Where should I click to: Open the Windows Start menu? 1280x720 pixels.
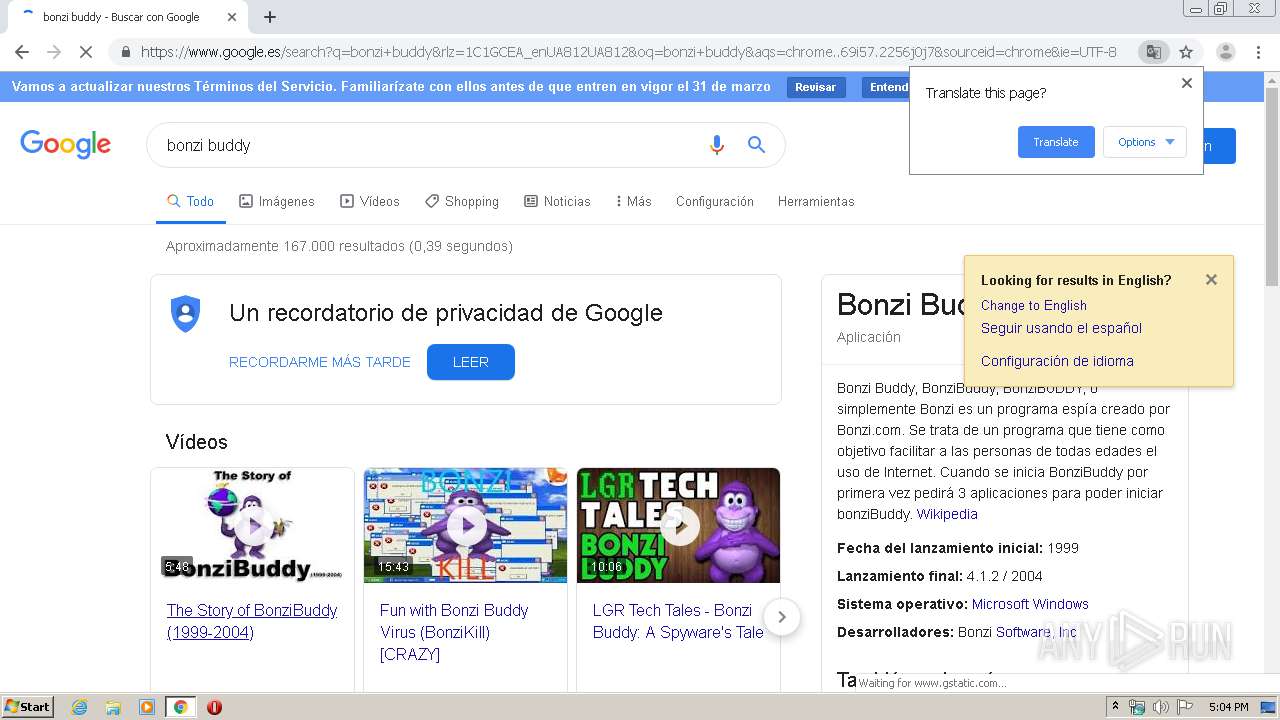click(28, 707)
